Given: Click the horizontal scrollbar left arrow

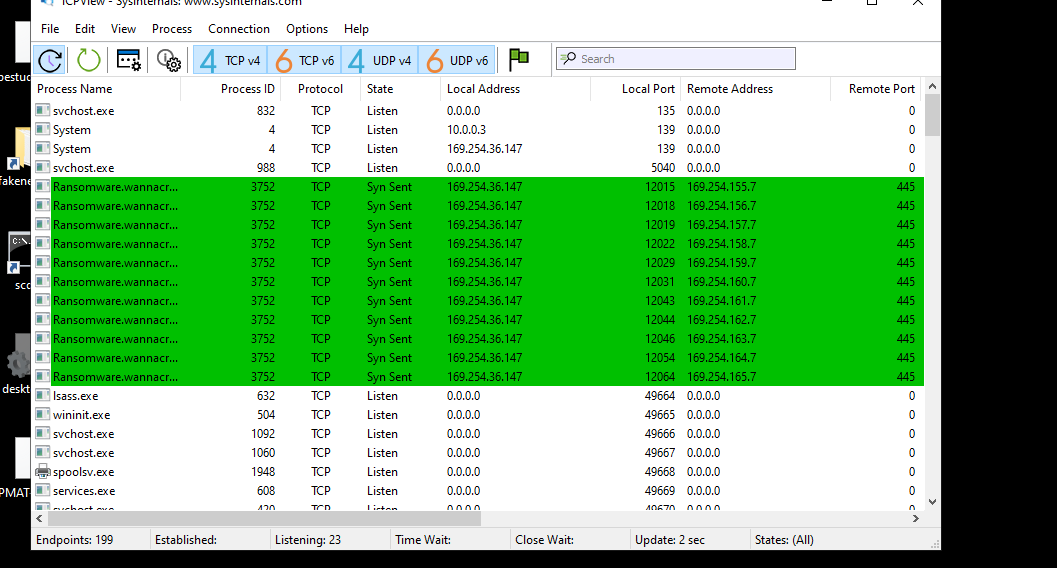Looking at the screenshot, I should tap(39, 518).
